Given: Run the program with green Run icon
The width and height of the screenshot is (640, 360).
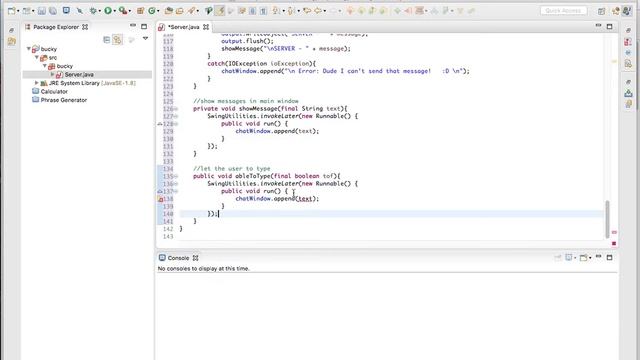Looking at the screenshot, I should 108,11.
